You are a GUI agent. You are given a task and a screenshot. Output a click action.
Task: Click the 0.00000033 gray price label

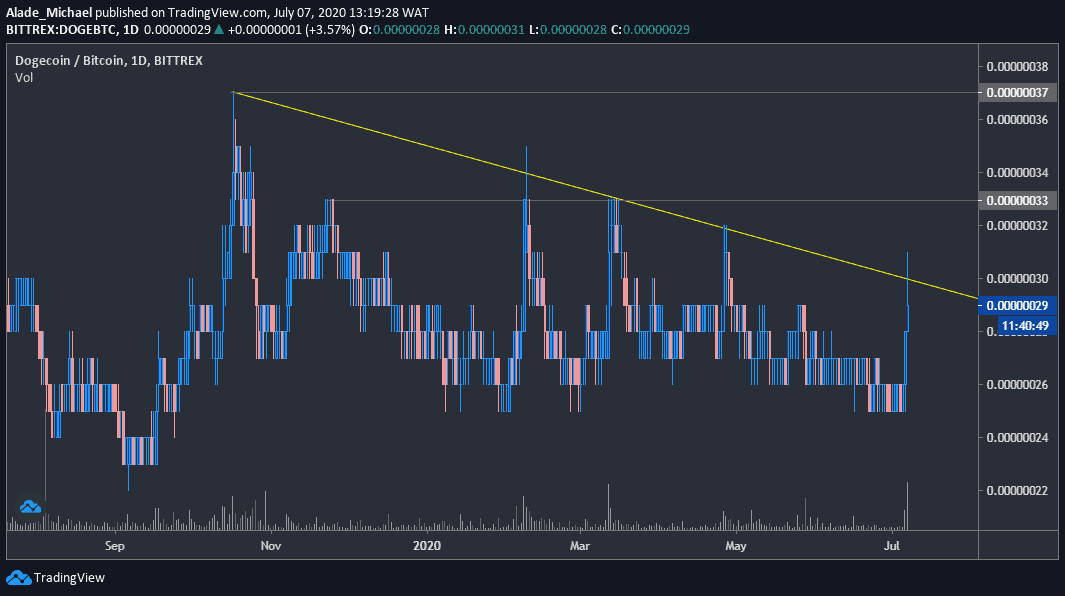coord(1019,200)
